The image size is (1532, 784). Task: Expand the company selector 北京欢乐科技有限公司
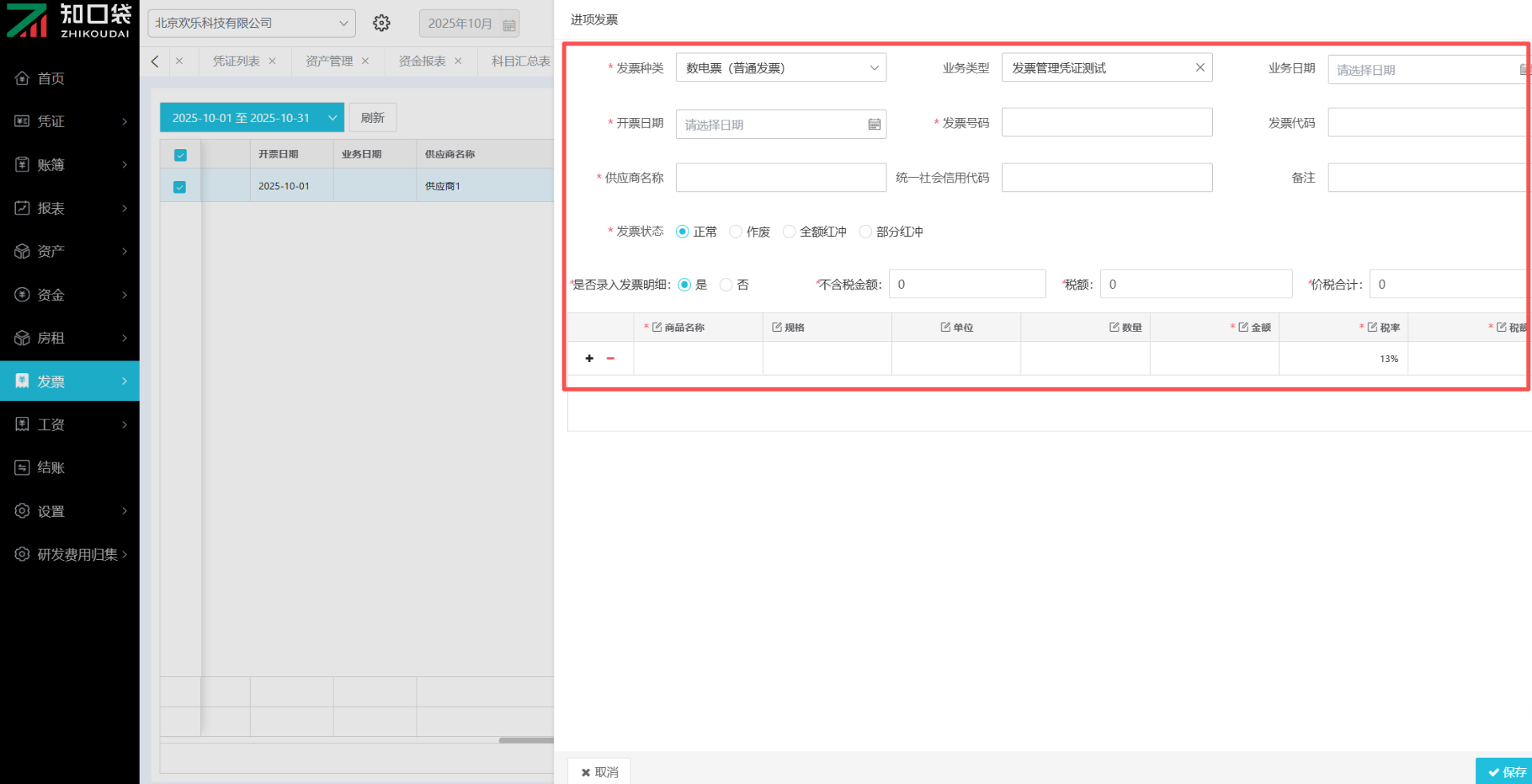pyautogui.click(x=251, y=23)
